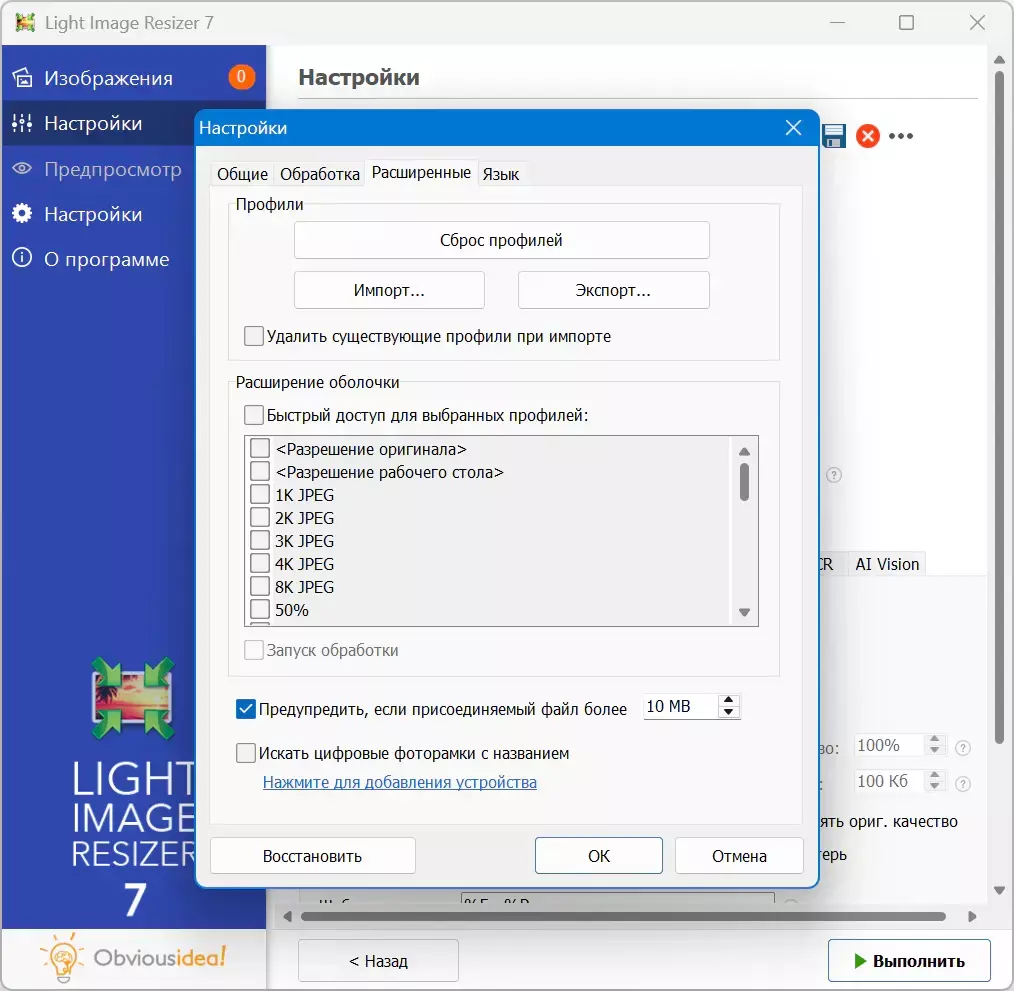1014x991 pixels.
Task: Decrease the 10 MB value with down arrow
Action: coord(730,714)
